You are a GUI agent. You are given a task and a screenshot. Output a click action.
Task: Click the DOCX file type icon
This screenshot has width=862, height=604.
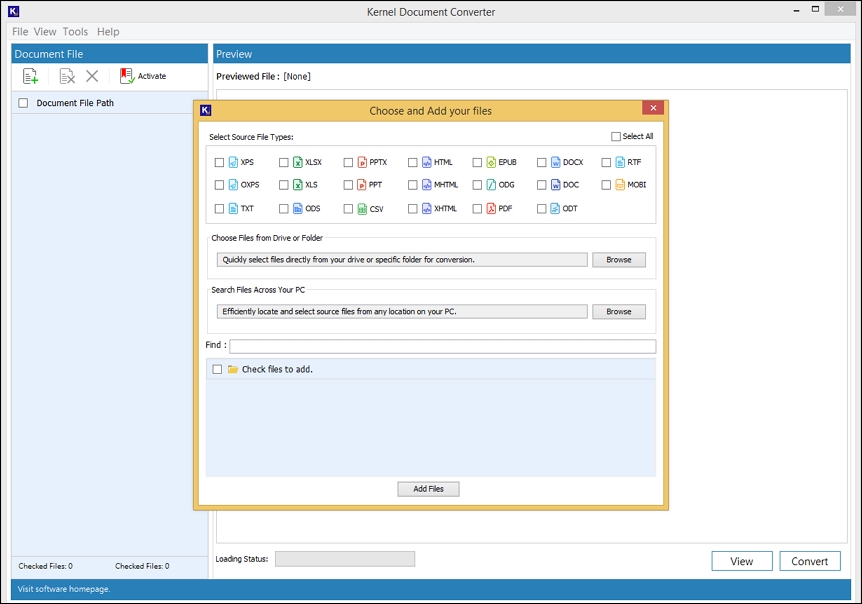555,162
